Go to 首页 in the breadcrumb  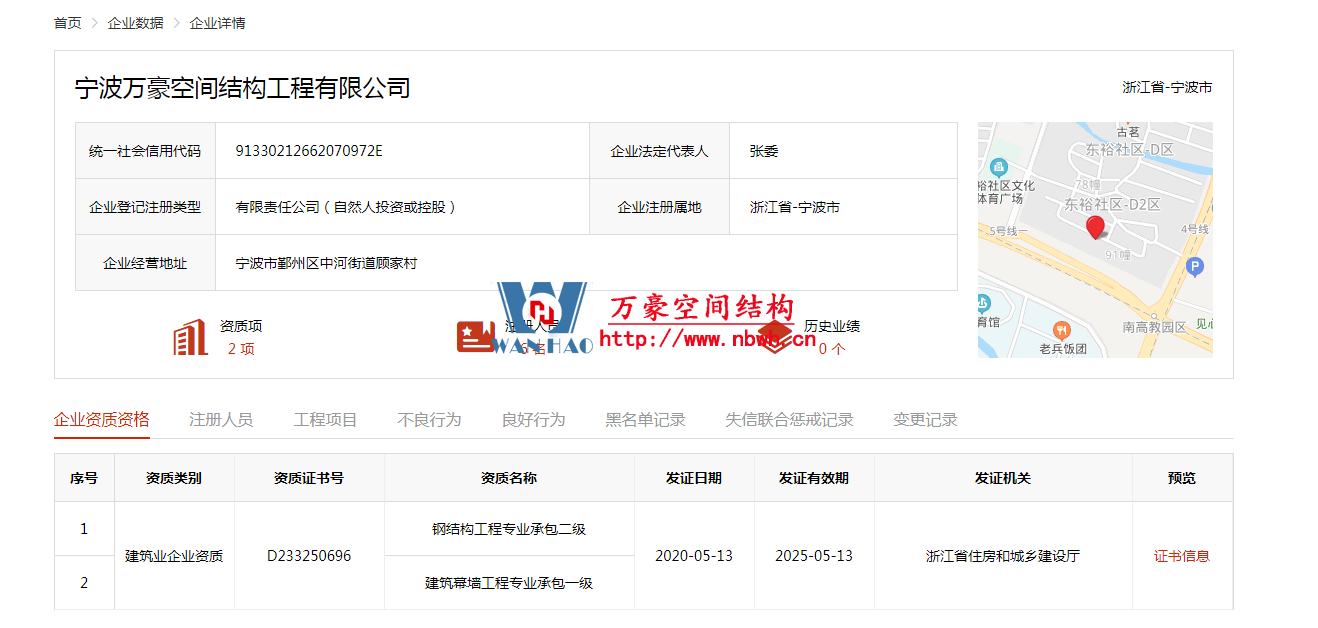click(x=68, y=23)
